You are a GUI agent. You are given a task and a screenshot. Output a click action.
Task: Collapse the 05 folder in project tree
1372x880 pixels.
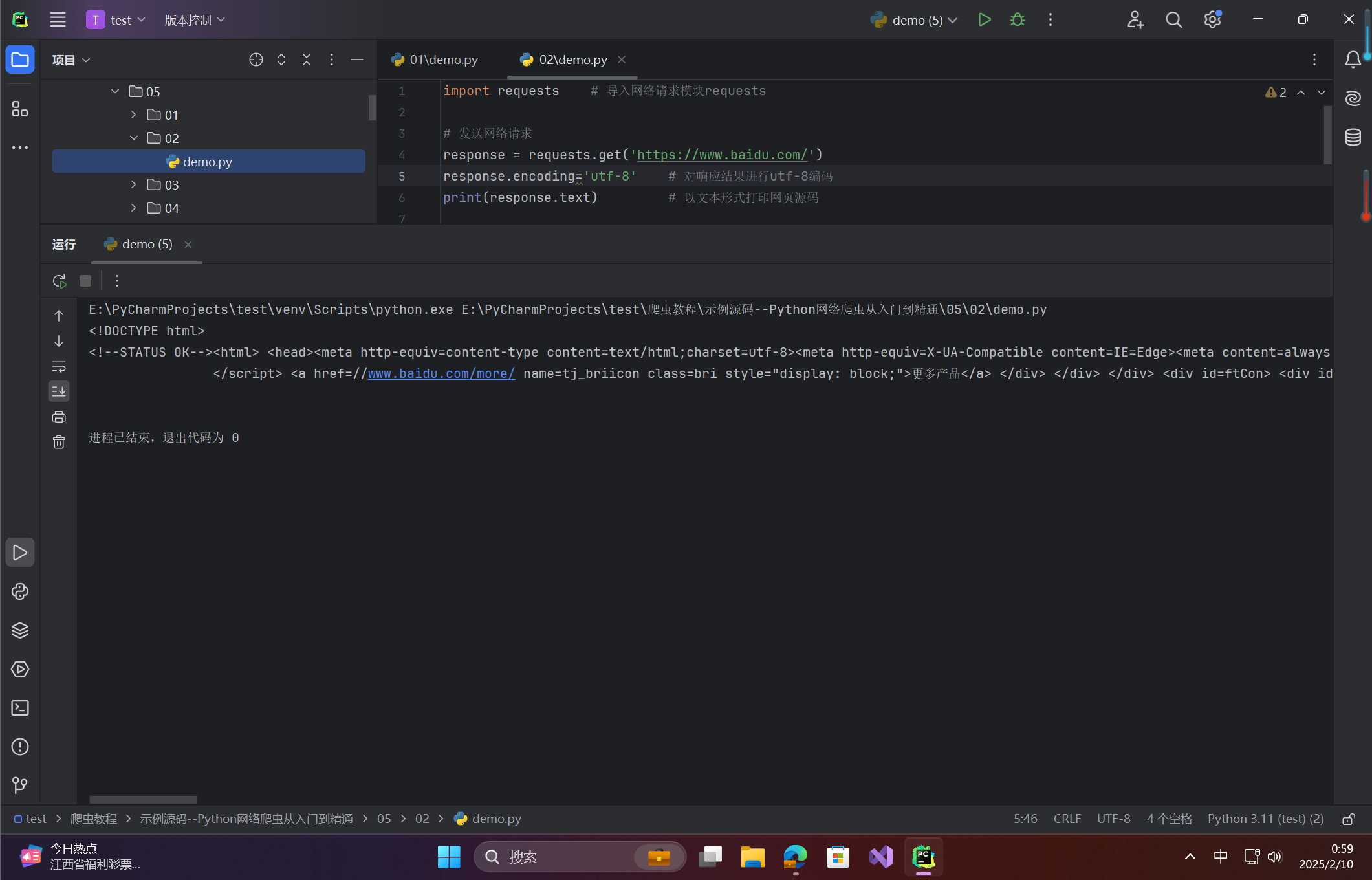(x=115, y=92)
